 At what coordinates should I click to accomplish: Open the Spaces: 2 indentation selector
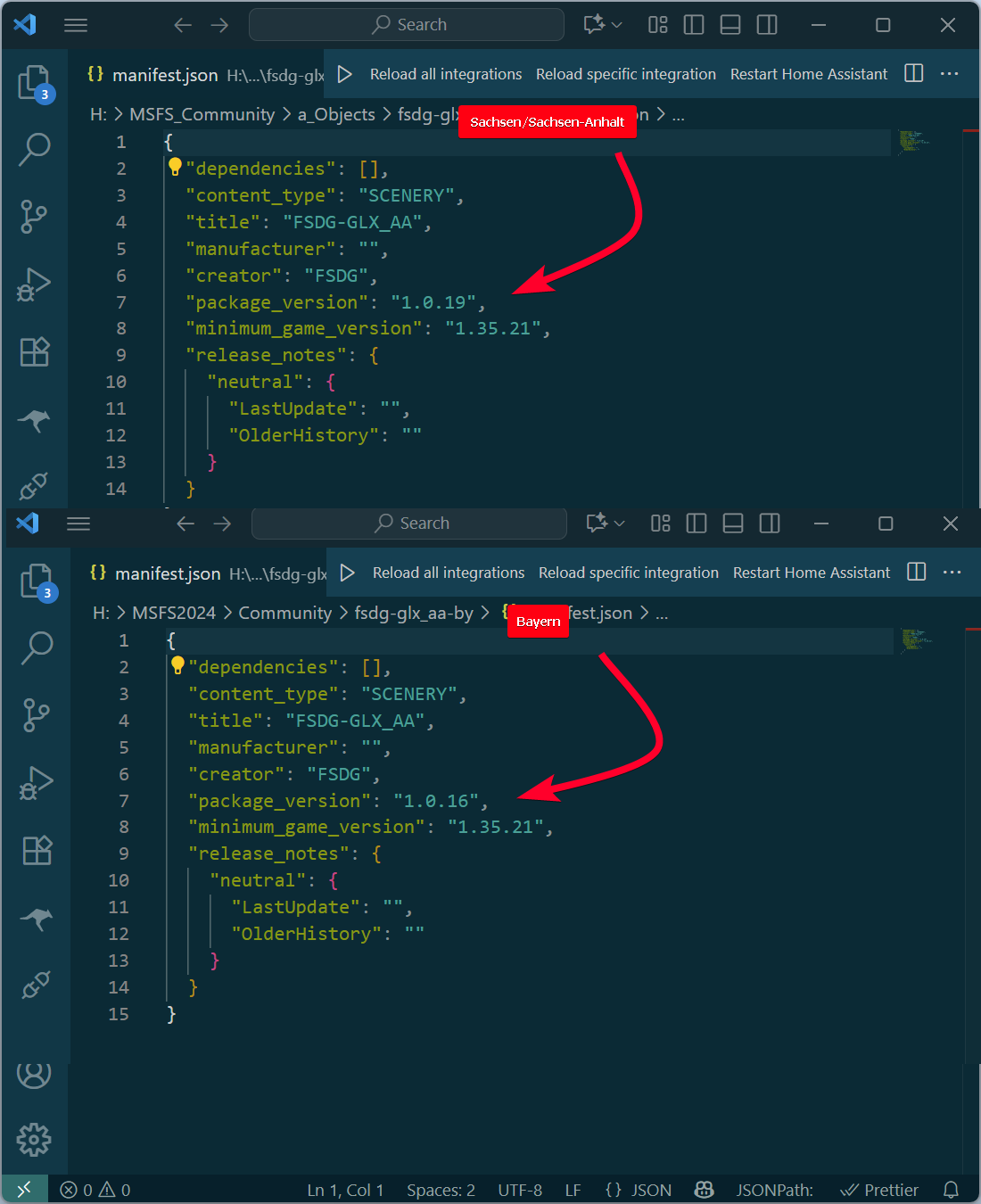(x=441, y=1190)
